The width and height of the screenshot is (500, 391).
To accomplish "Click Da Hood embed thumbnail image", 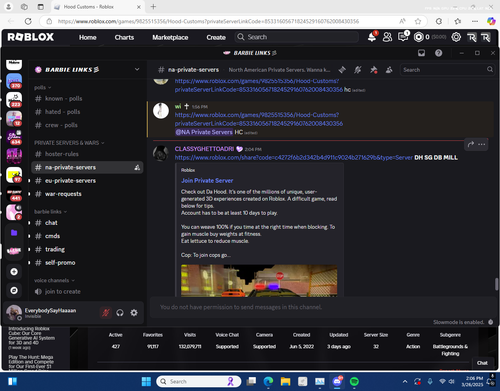I will pyautogui.click(x=259, y=281).
